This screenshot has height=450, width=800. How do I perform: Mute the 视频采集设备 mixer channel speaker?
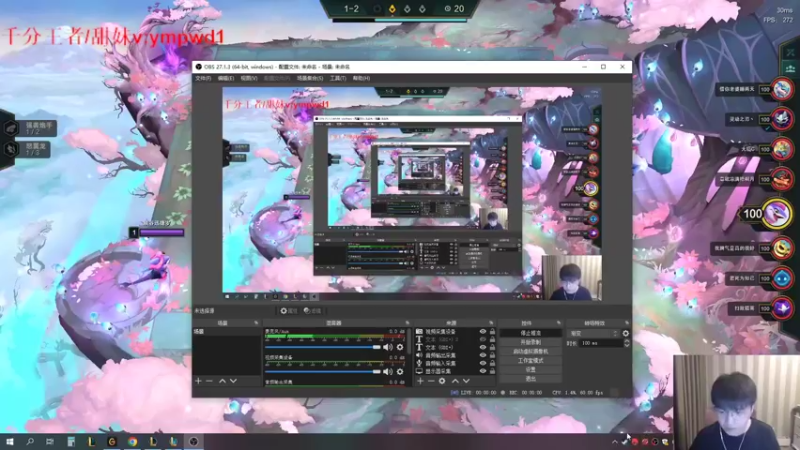click(388, 372)
